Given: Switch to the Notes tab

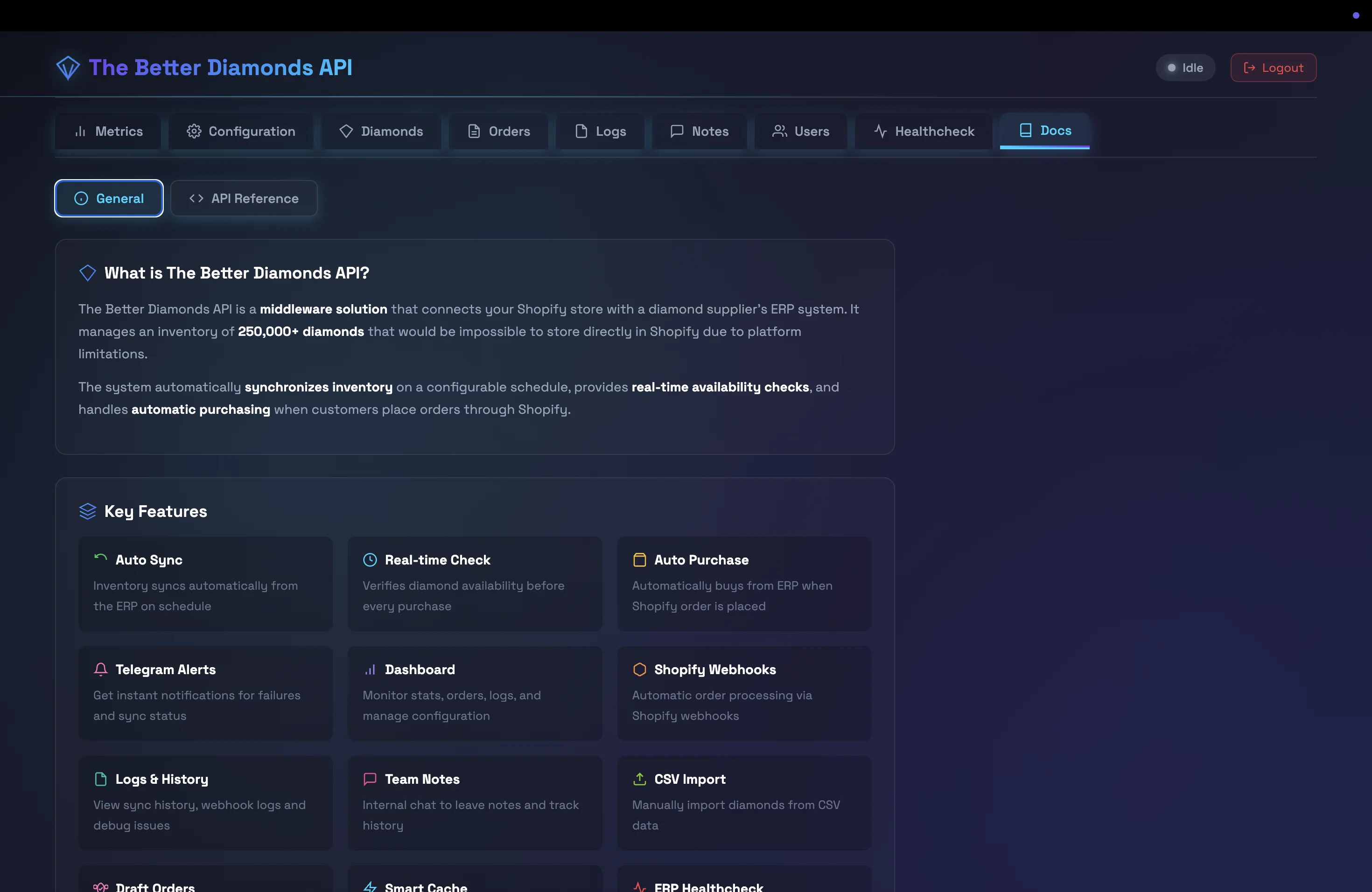Looking at the screenshot, I should pos(699,132).
